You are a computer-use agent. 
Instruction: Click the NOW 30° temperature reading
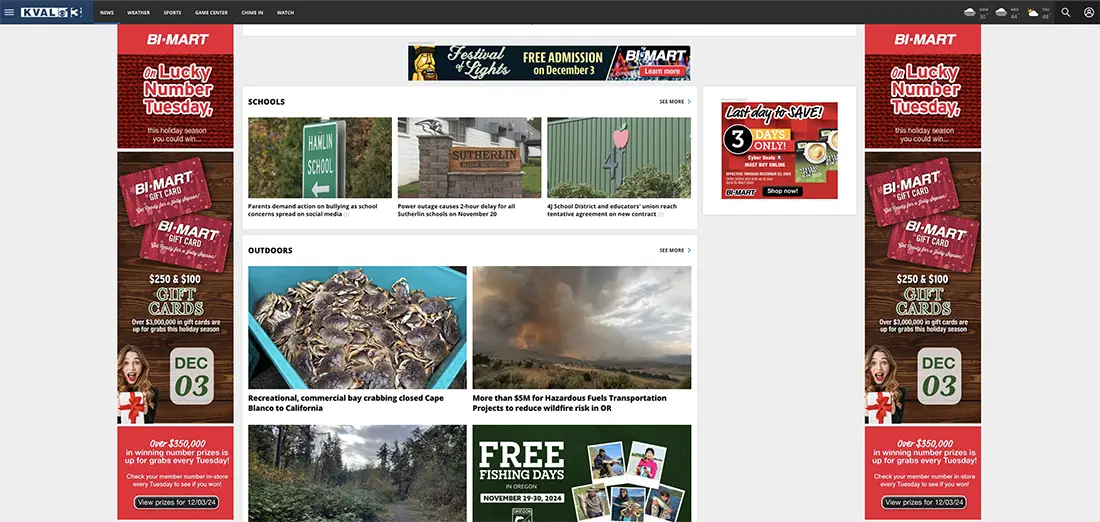[984, 16]
